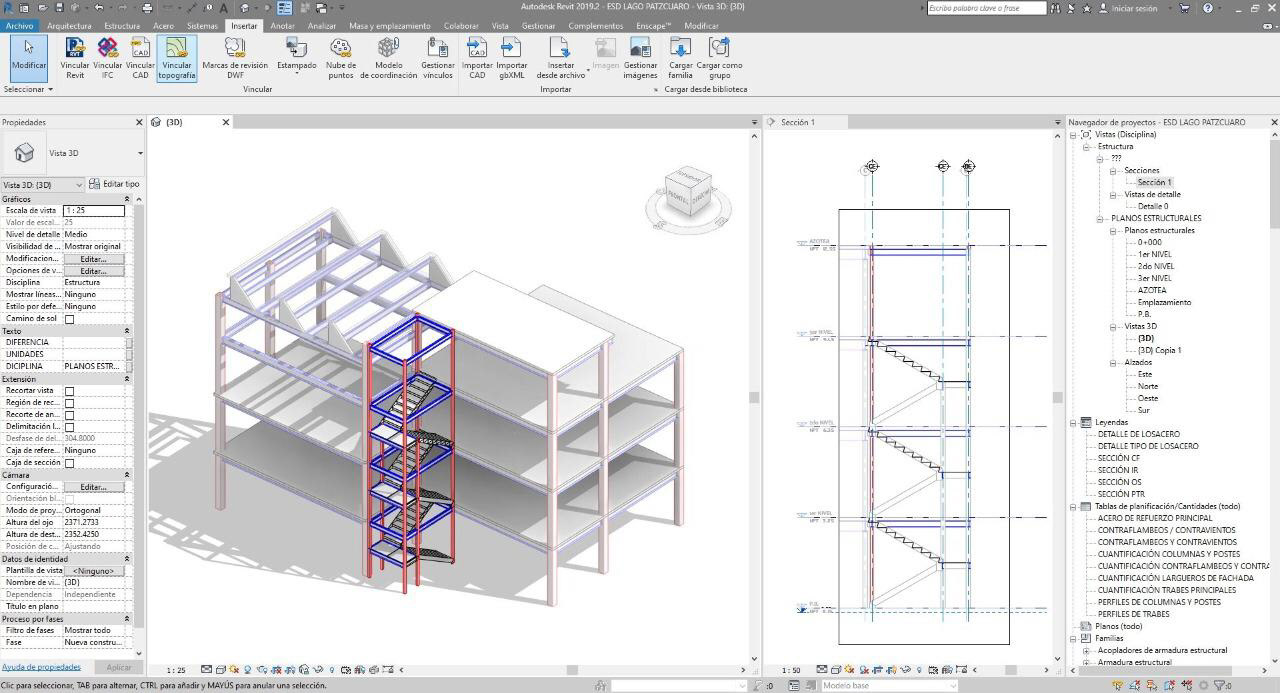
Task: Close the {3D} view tab
Action: 226,122
